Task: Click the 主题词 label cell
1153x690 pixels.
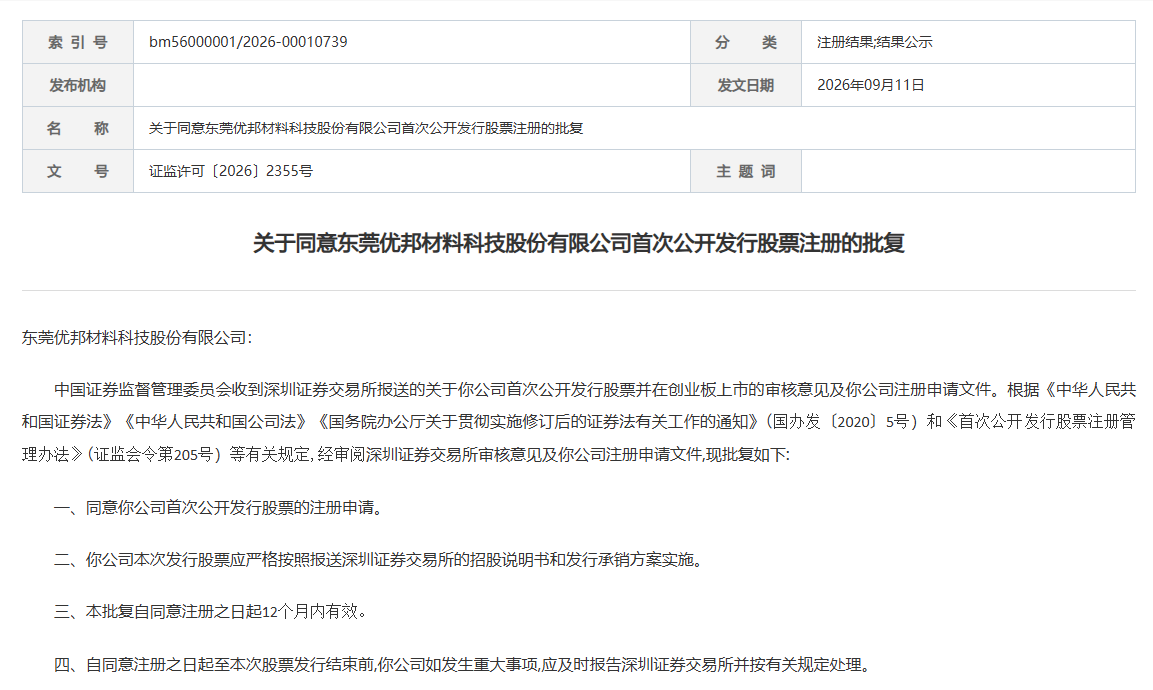Action: [746, 171]
